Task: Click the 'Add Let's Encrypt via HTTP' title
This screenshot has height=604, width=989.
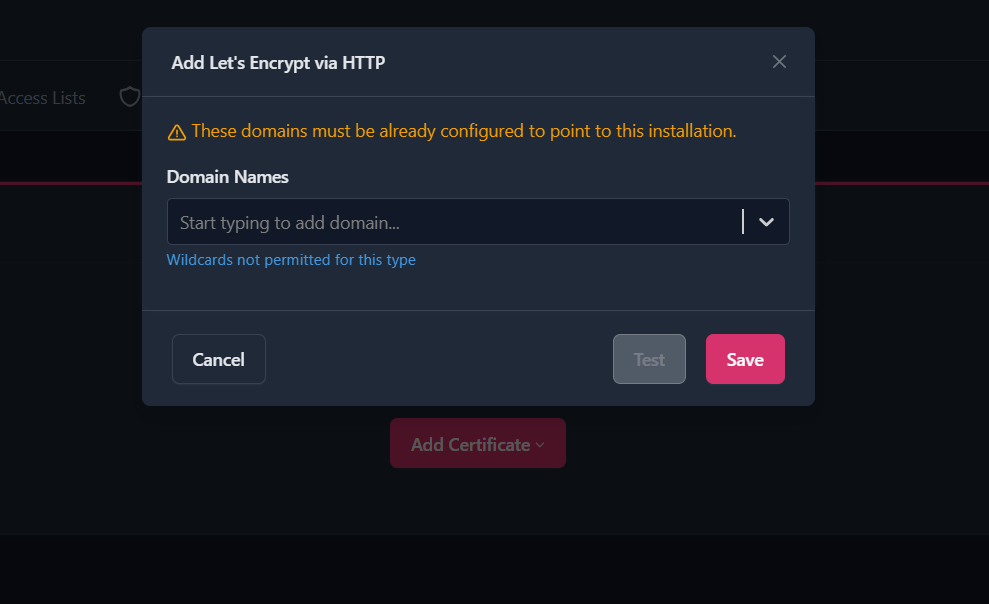Action: [x=278, y=63]
